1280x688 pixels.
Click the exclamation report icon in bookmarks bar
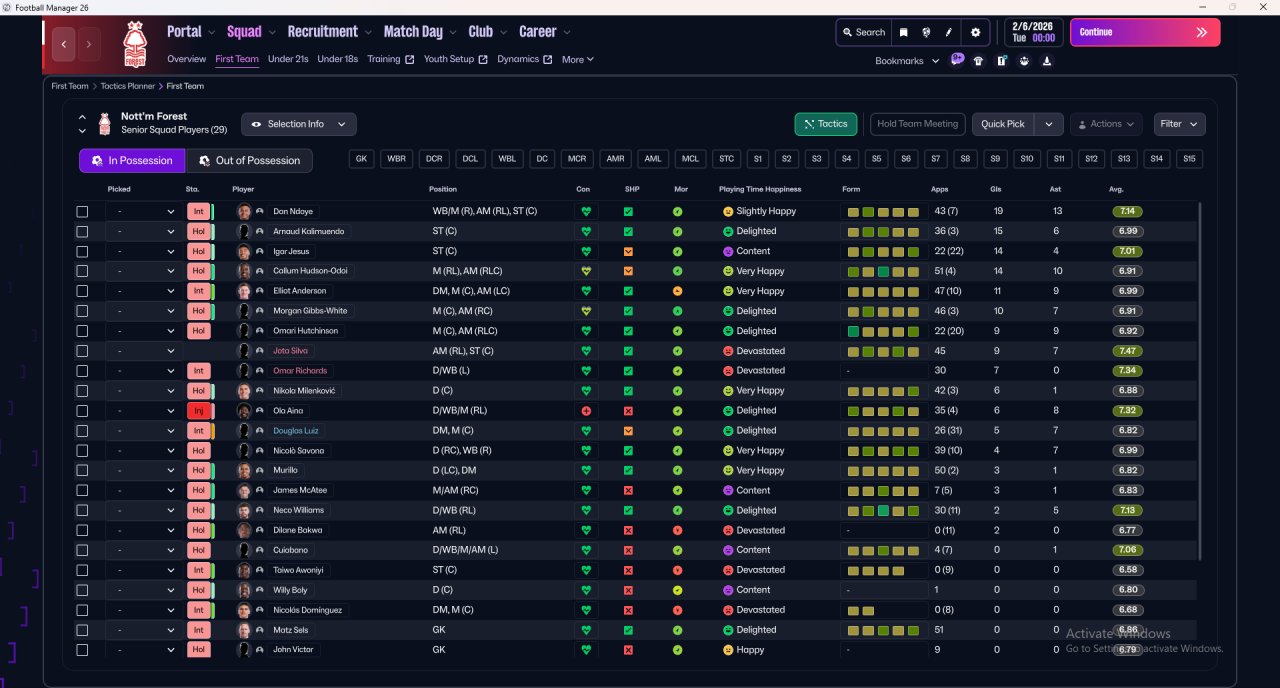1001,61
